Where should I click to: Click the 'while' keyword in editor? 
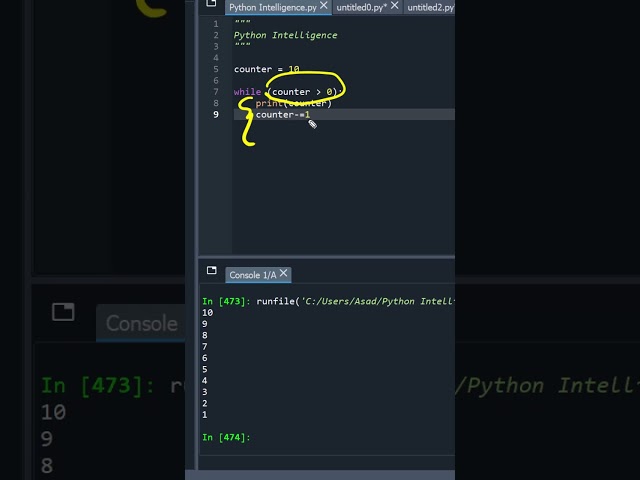[x=247, y=92]
